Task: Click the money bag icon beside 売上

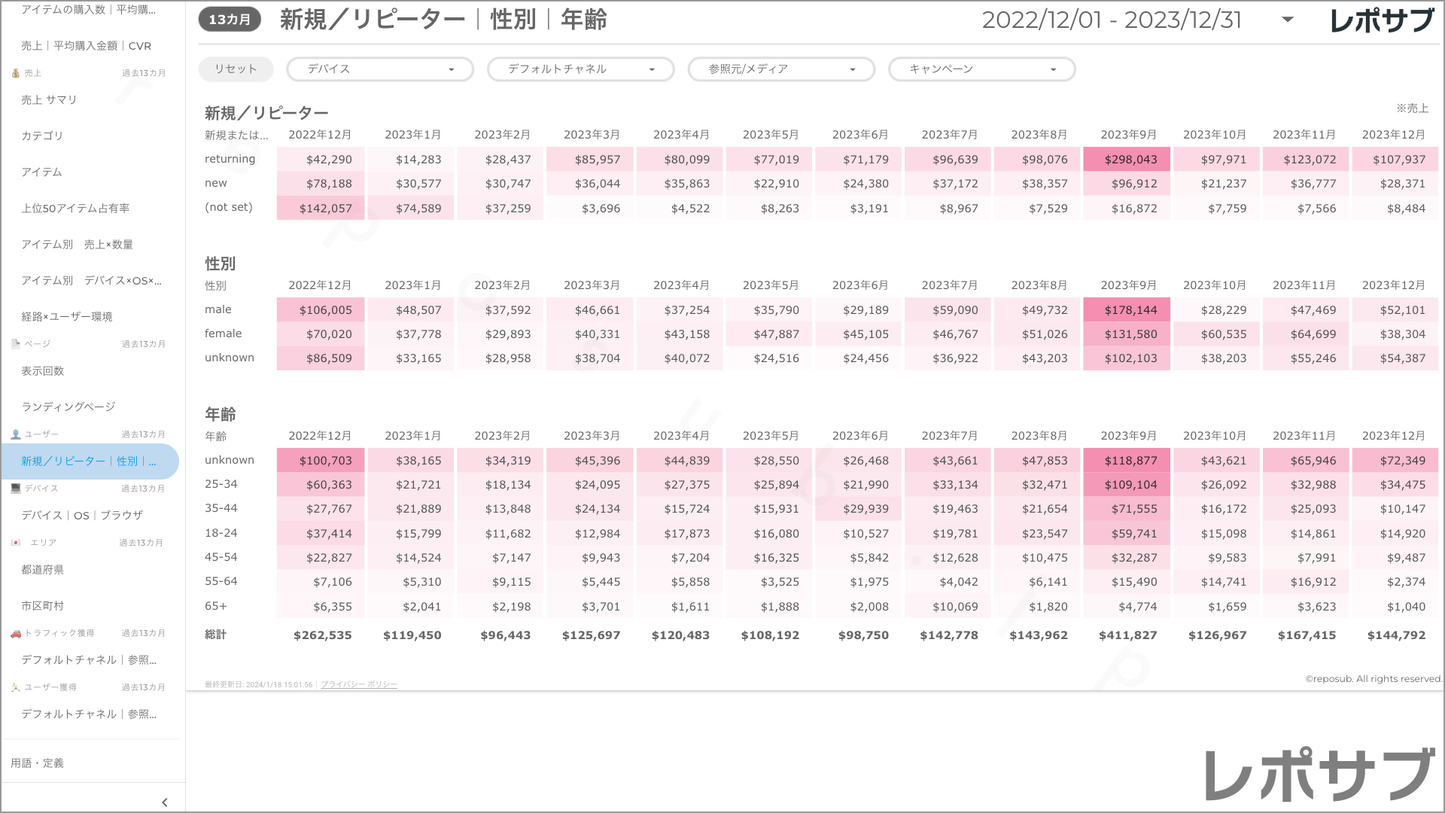Action: pyautogui.click(x=15, y=73)
